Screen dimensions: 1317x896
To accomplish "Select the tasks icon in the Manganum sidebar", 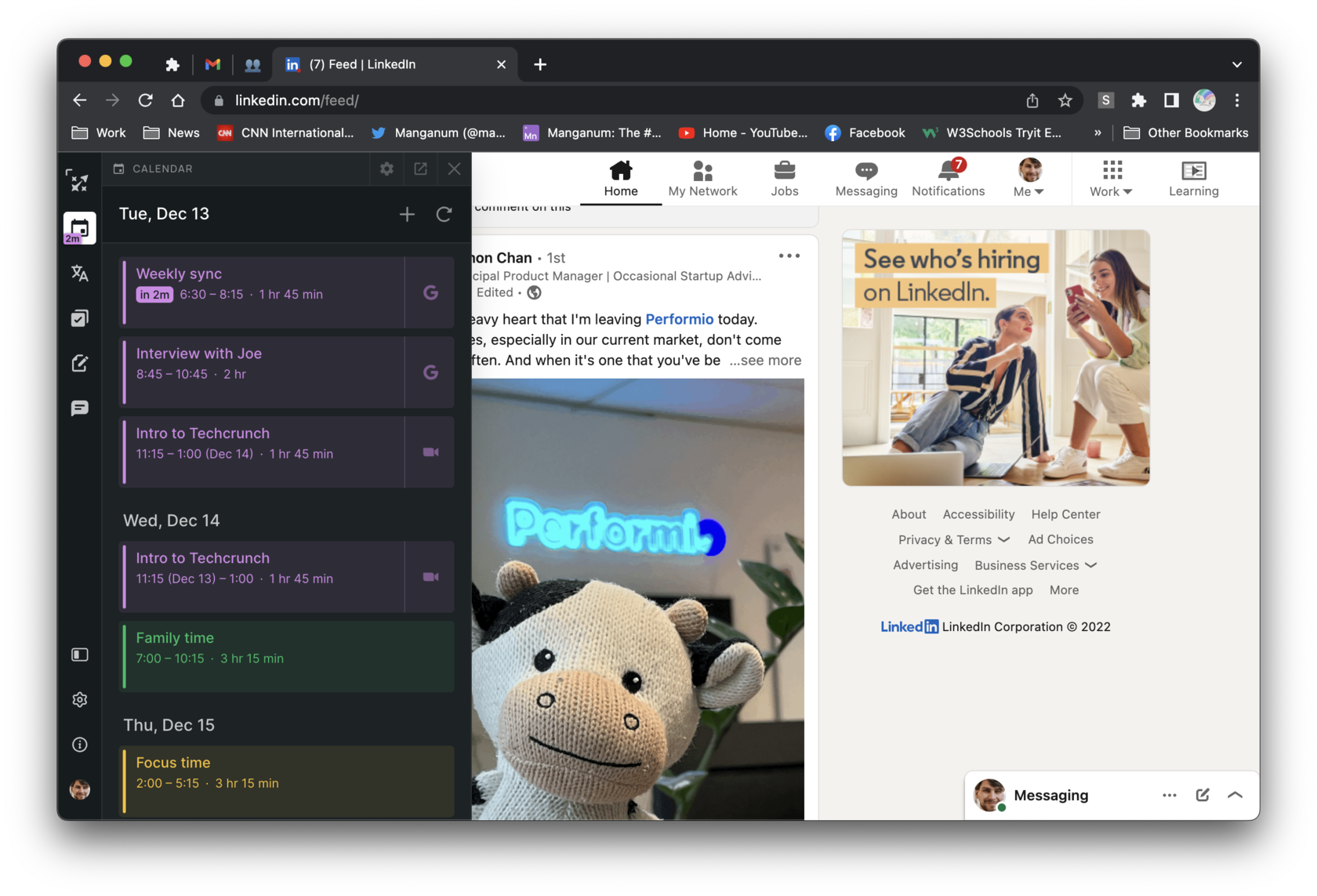I will [78, 317].
